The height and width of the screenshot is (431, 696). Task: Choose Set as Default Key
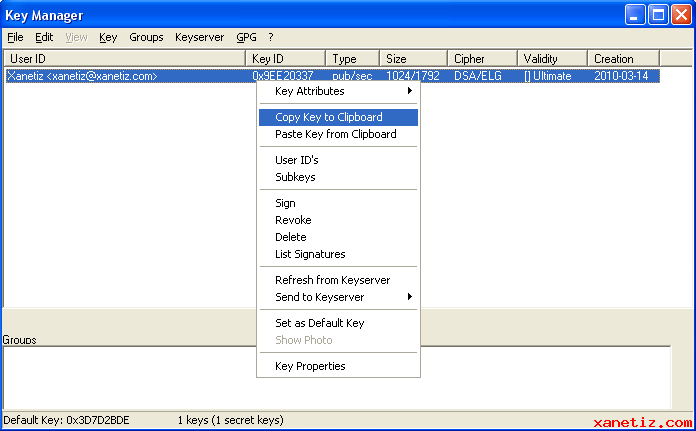coord(338,323)
